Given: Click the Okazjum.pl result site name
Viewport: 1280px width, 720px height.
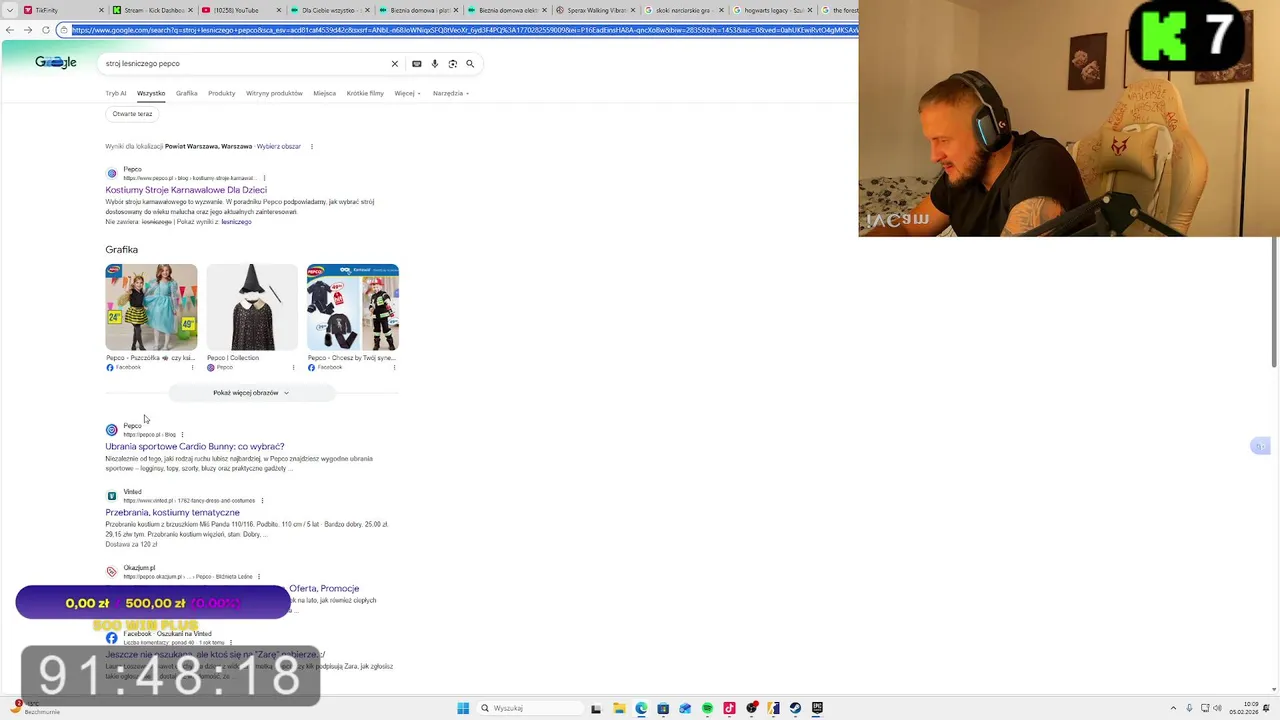Looking at the screenshot, I should [x=139, y=568].
